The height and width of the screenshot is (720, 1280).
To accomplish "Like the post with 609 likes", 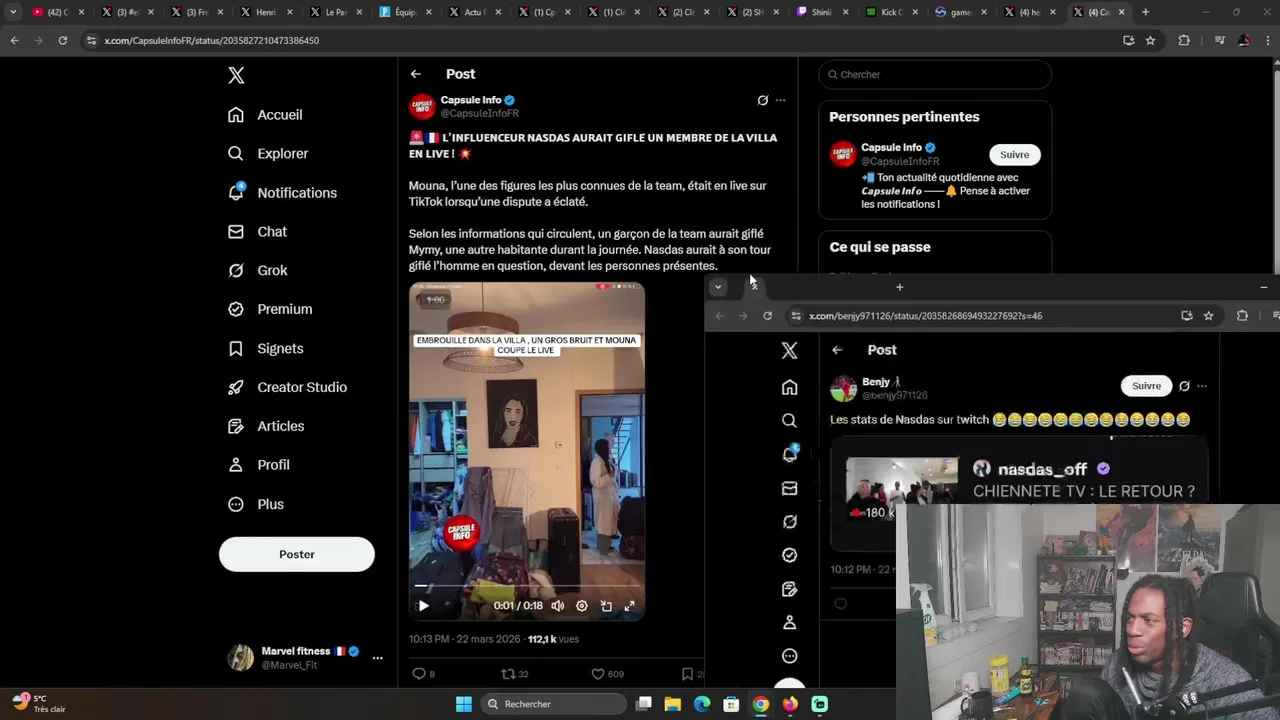I will (607, 674).
